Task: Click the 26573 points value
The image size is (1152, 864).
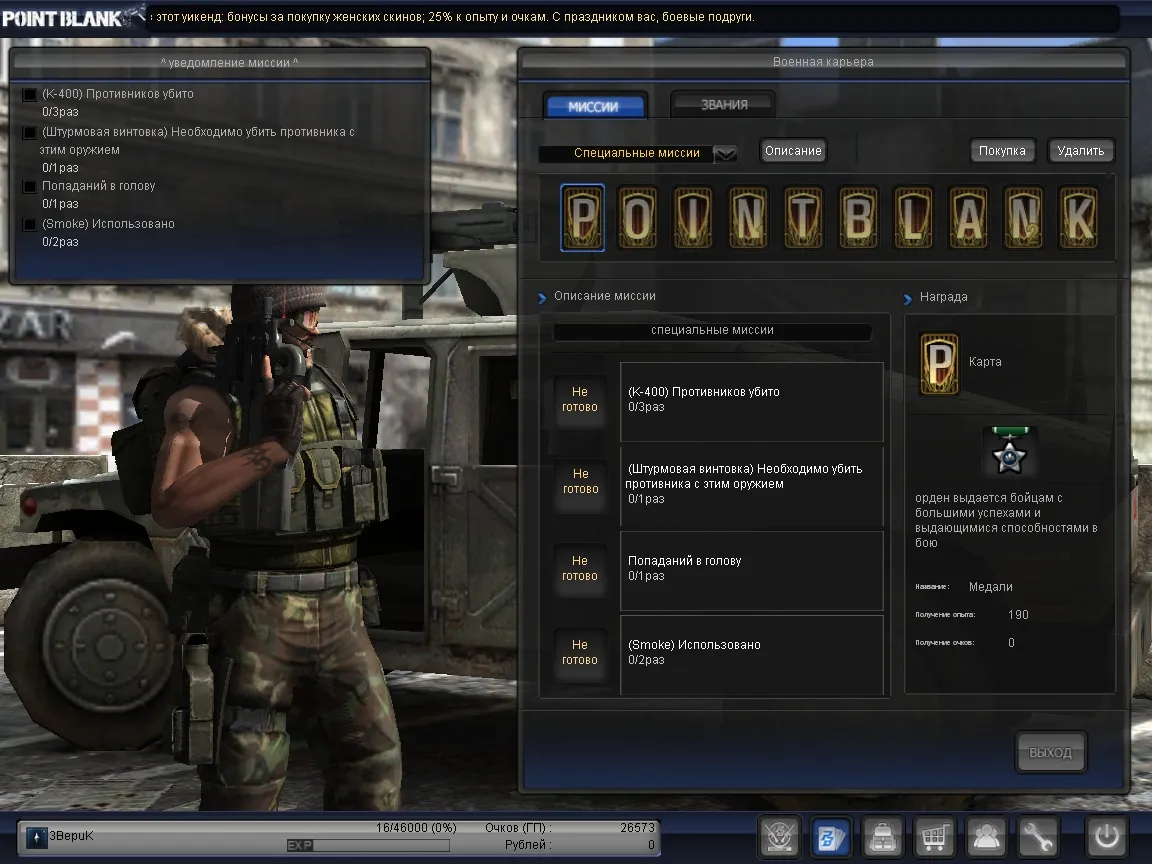Action: coord(637,828)
